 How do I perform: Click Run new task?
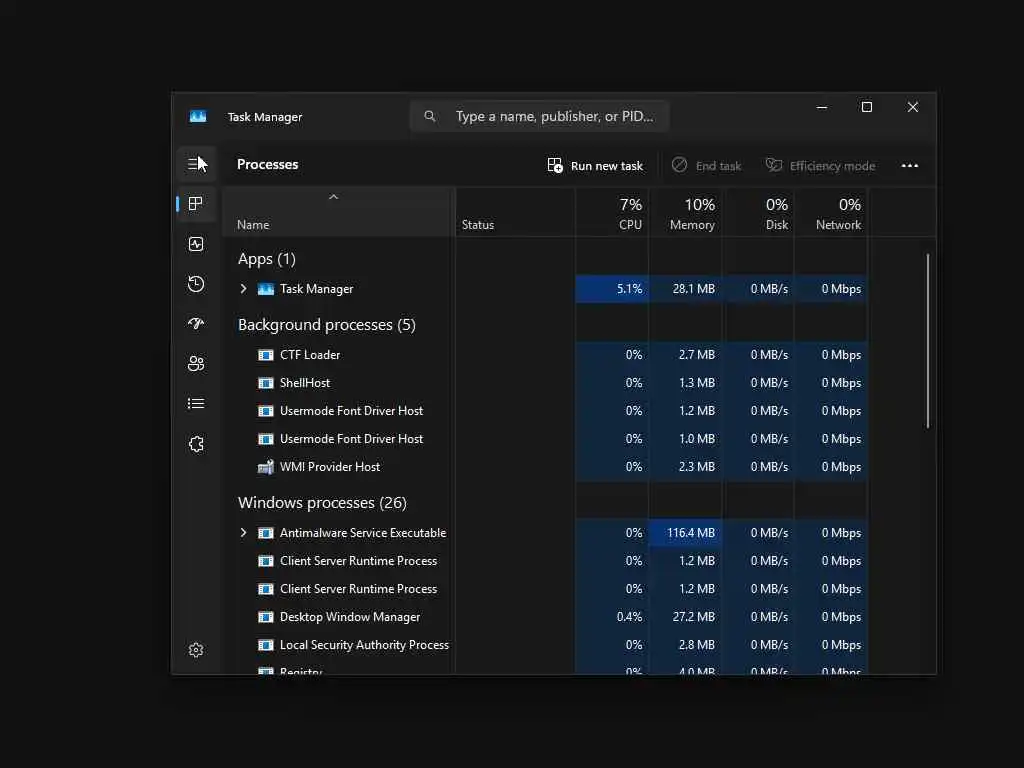click(x=595, y=166)
